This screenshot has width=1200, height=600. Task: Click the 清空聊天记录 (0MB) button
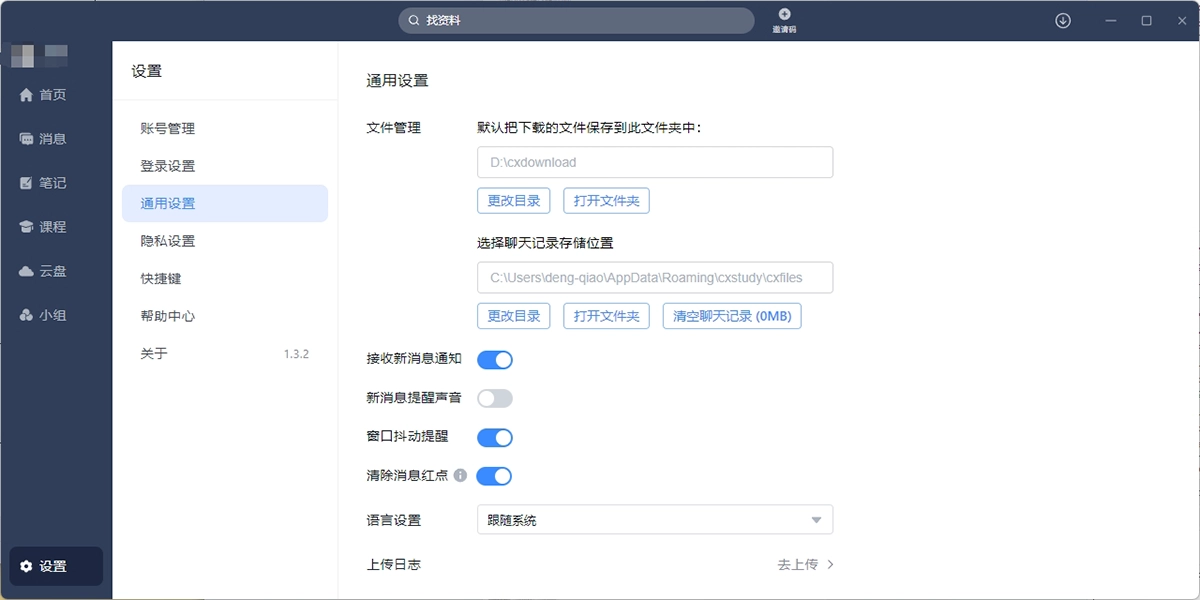tap(732, 316)
